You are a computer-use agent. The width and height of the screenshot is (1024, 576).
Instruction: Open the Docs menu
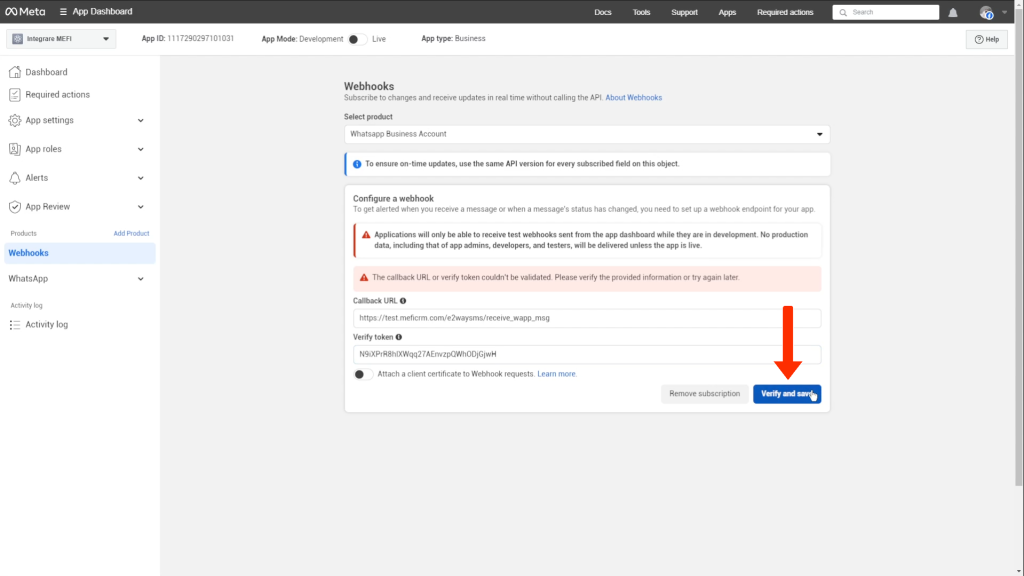(x=603, y=12)
